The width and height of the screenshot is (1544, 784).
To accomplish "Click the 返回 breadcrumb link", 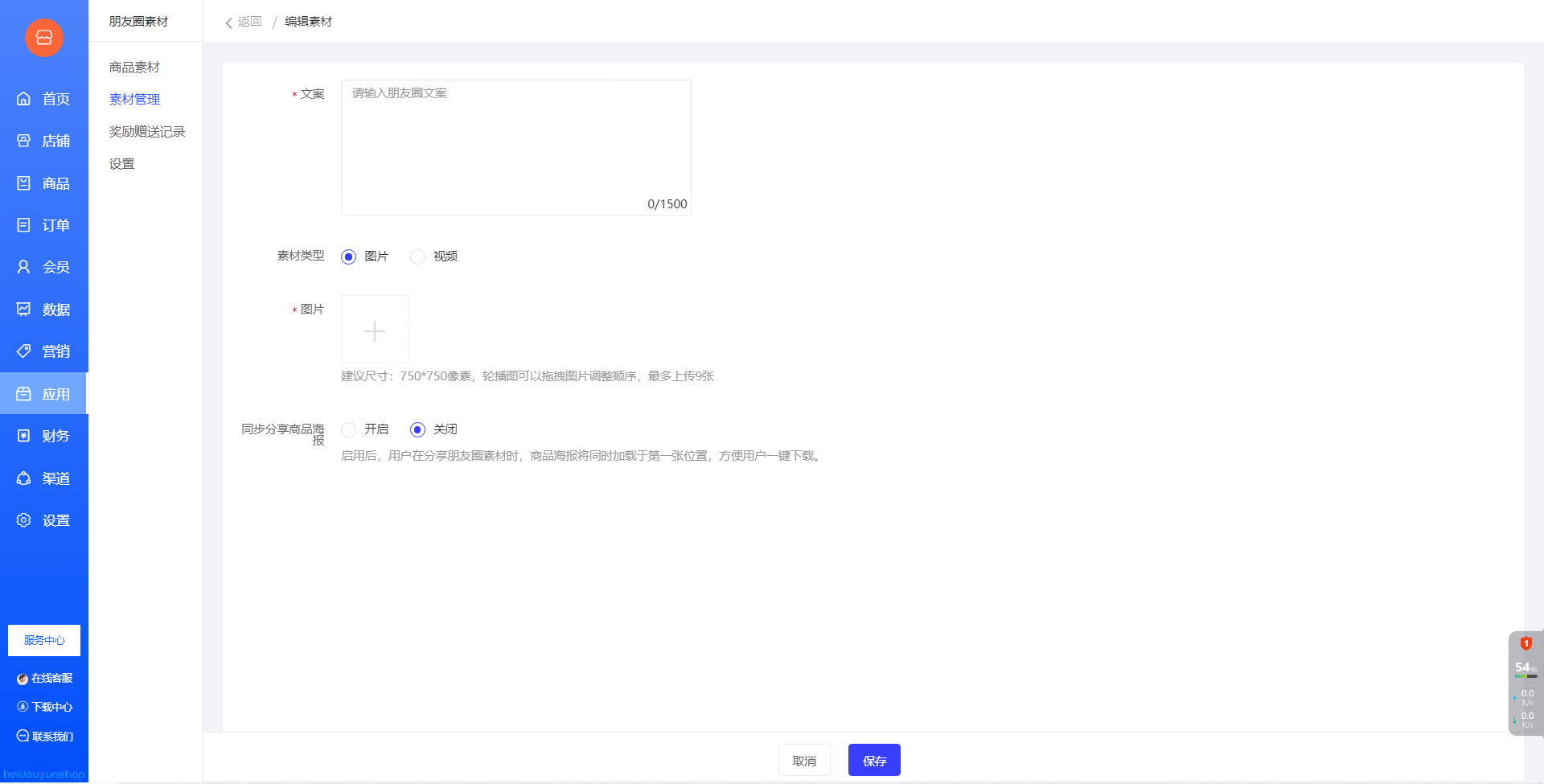I will coord(250,22).
